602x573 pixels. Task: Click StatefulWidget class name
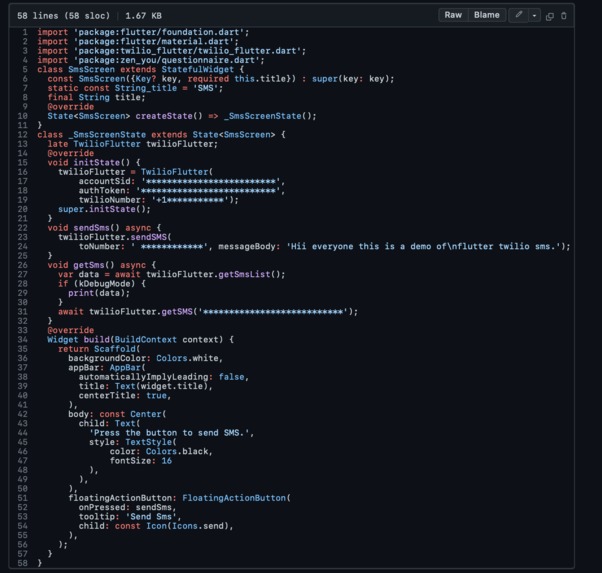197,70
